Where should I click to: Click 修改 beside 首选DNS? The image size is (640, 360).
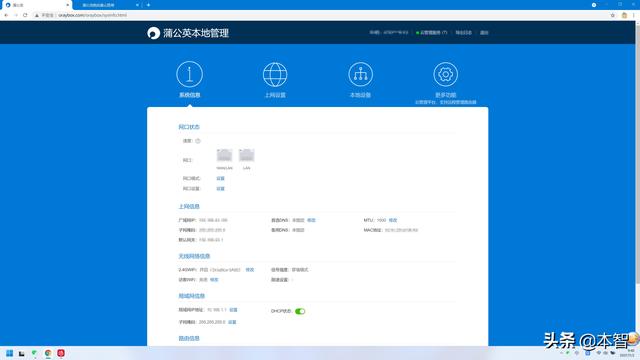pyautogui.click(x=311, y=220)
